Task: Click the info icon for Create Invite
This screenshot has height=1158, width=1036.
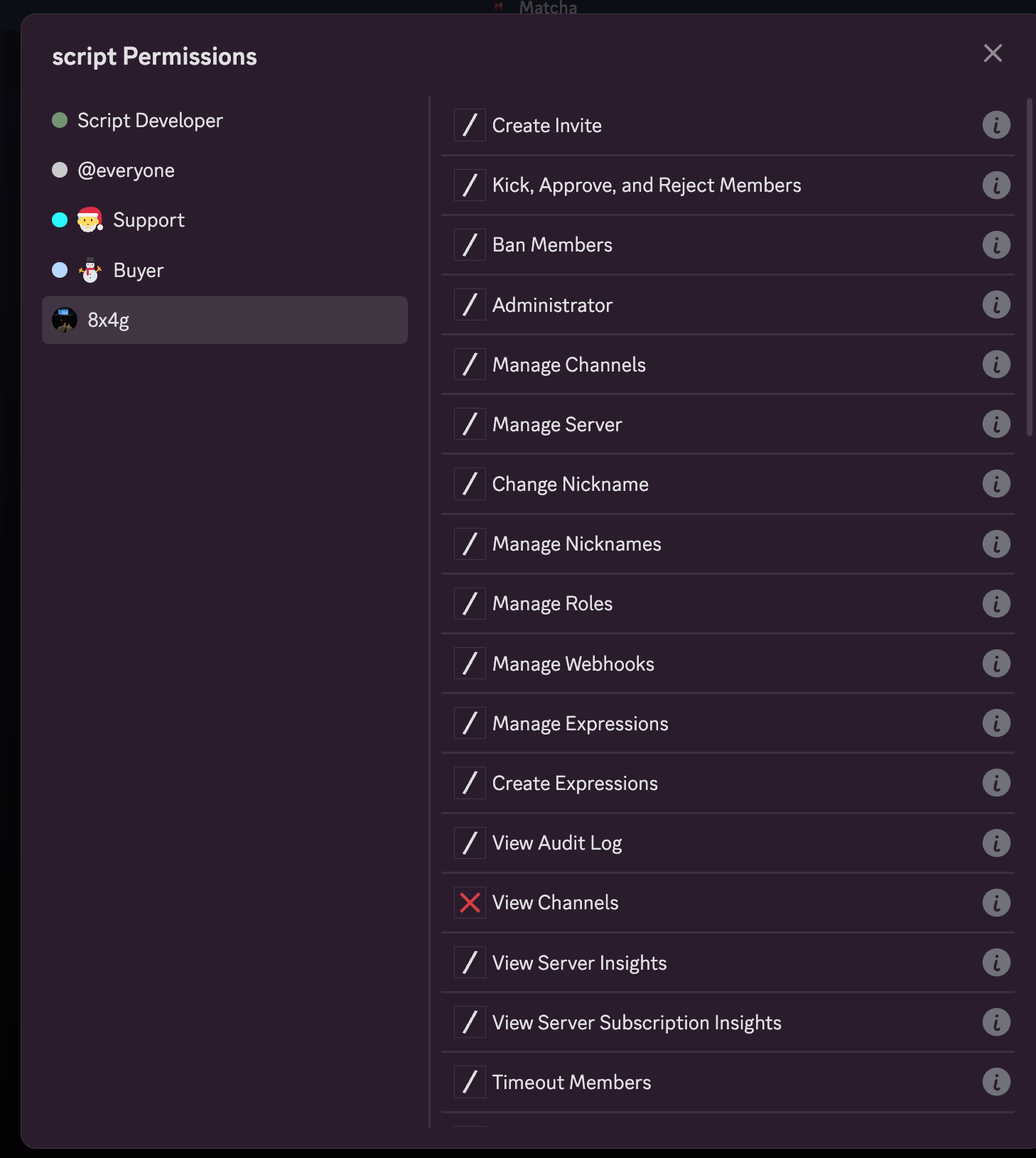Action: pyautogui.click(x=996, y=125)
